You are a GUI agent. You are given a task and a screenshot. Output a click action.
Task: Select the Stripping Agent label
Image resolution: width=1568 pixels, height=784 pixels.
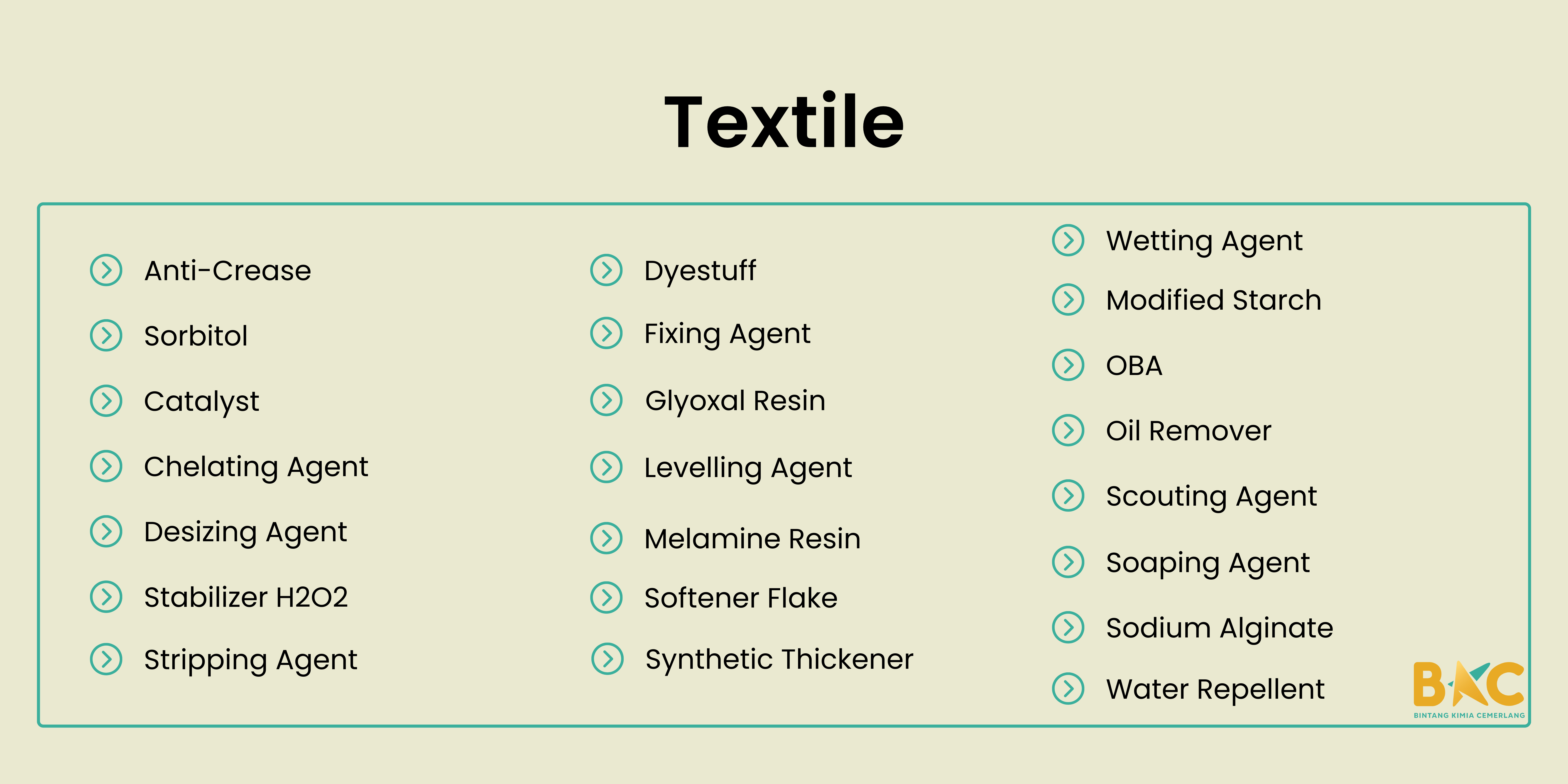pyautogui.click(x=251, y=660)
